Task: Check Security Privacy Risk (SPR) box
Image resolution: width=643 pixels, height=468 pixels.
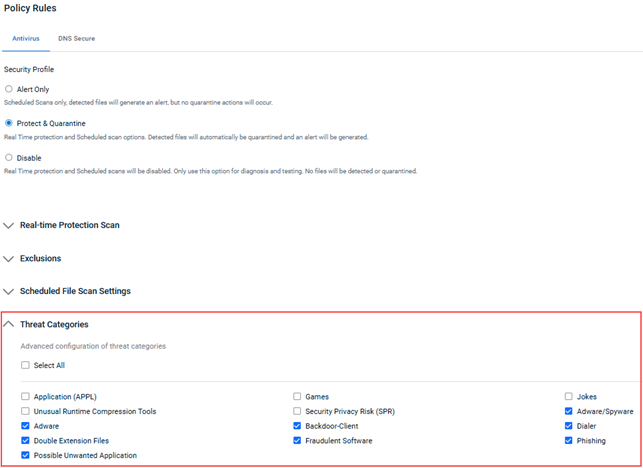Action: 297,411
